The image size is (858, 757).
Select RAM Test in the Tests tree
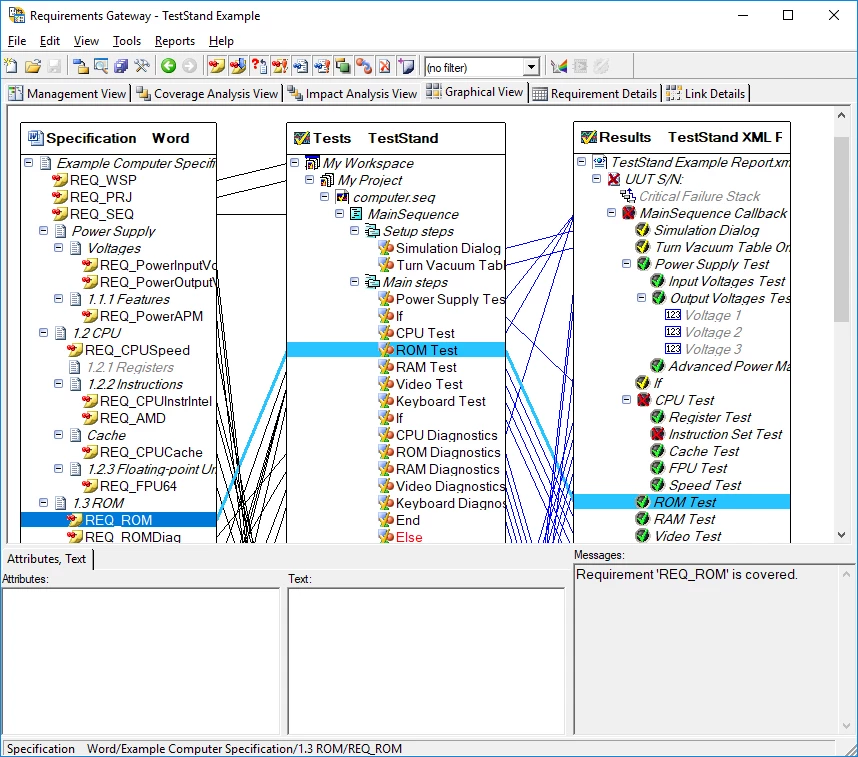[426, 367]
